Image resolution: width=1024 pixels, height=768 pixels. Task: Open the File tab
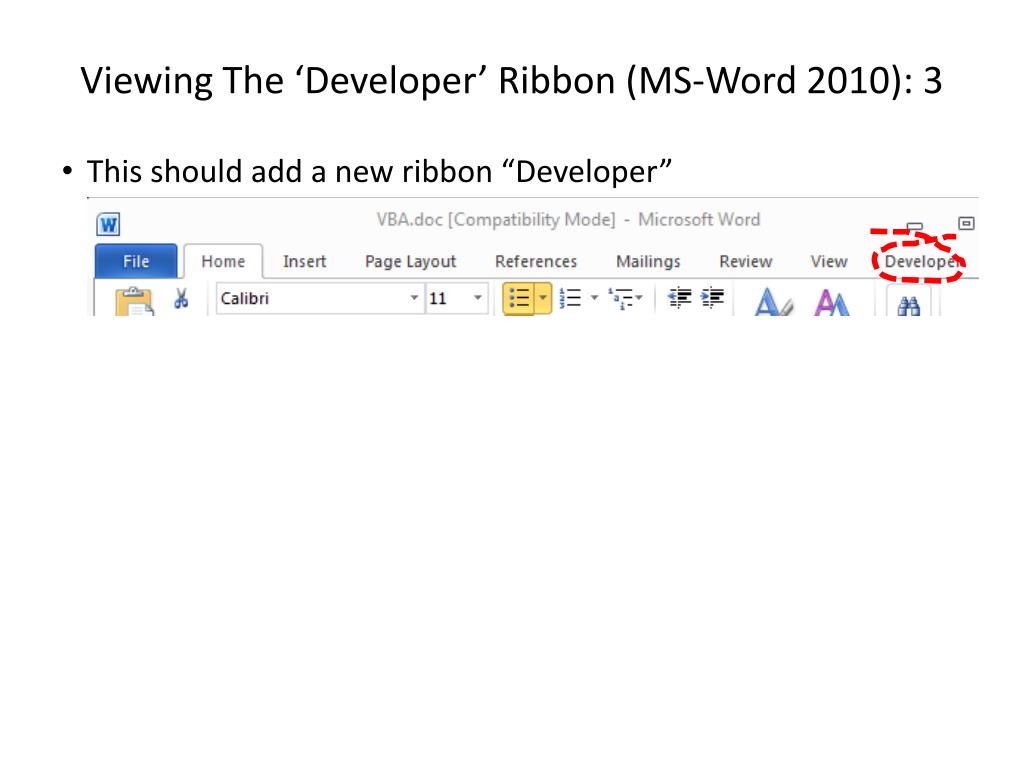click(x=136, y=261)
